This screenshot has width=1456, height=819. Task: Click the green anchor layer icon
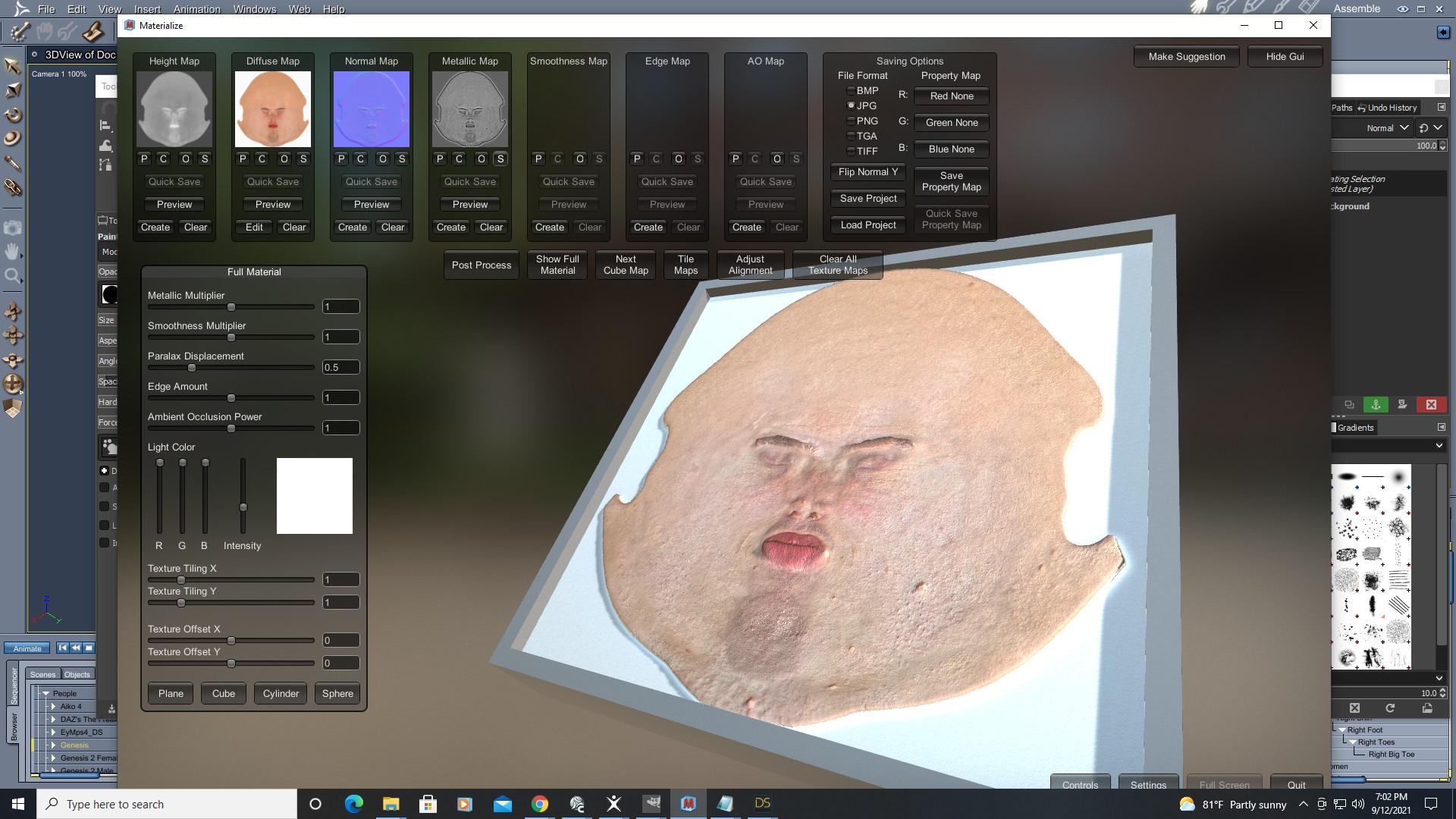1376,405
